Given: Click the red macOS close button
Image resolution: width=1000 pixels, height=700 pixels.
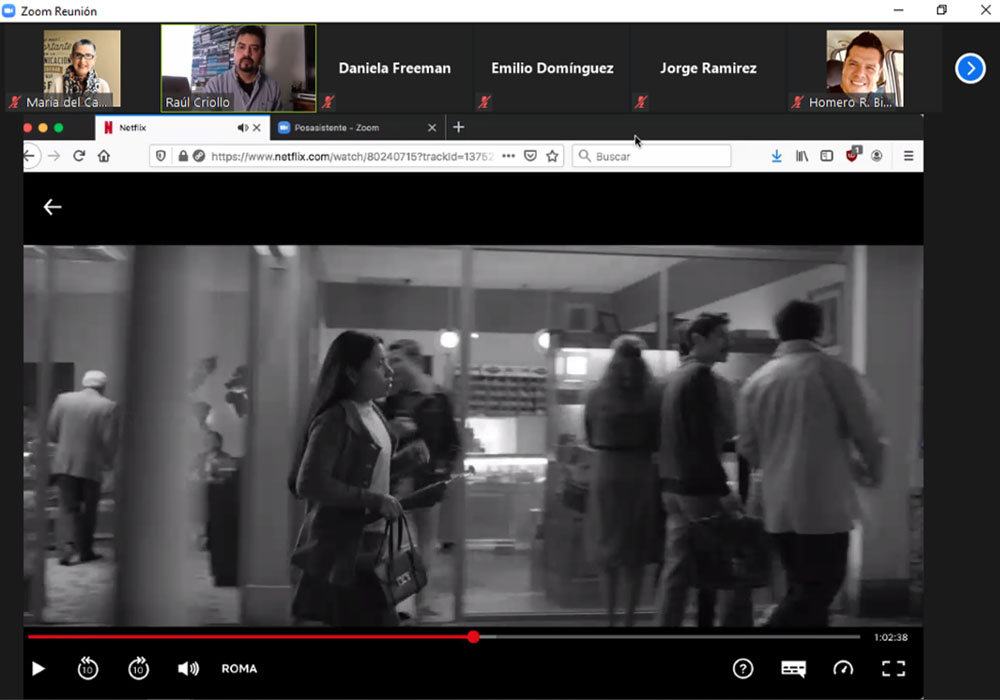Looking at the screenshot, I should 27,128.
